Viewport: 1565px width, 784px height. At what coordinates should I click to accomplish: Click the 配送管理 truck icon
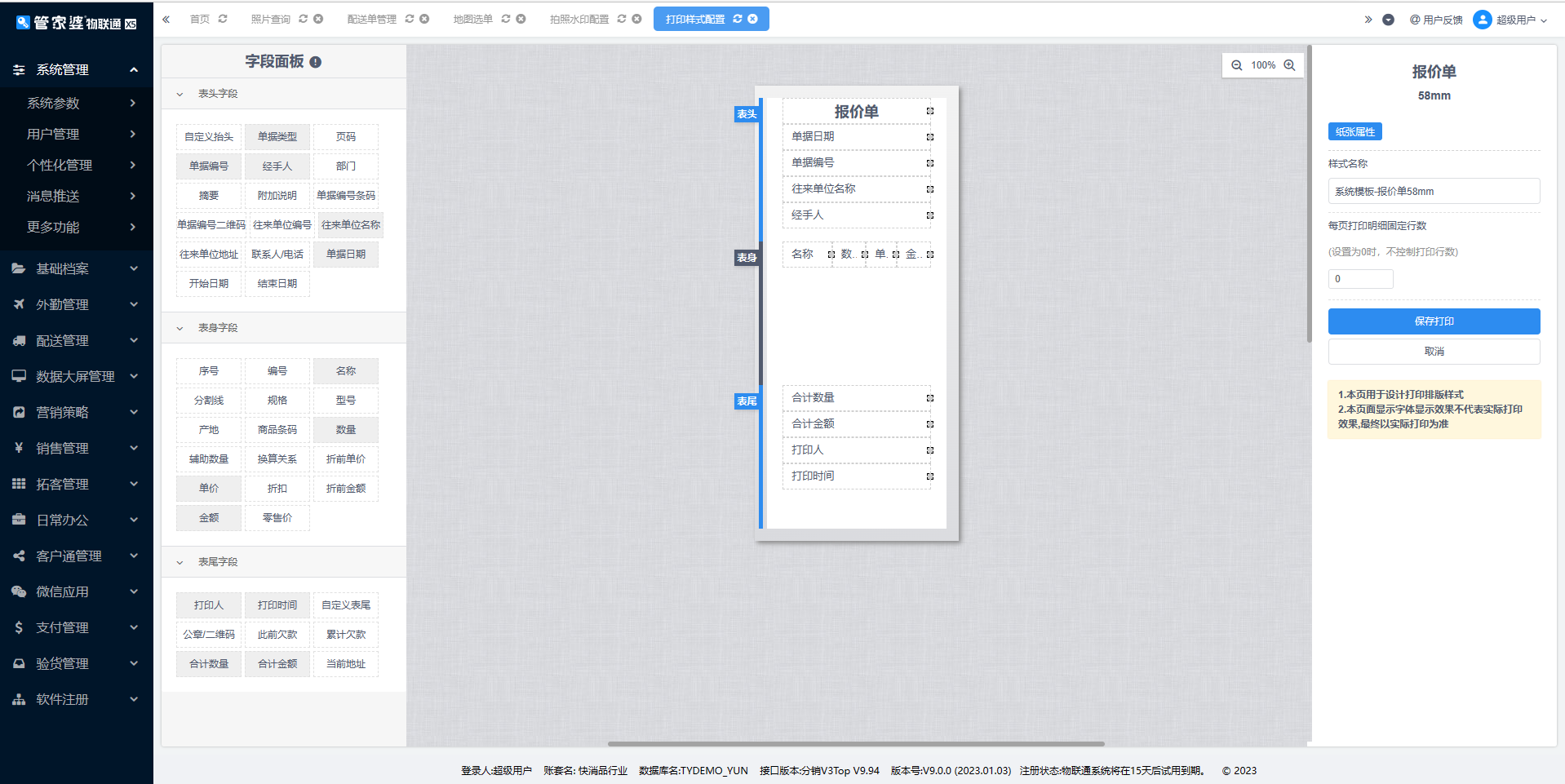click(x=19, y=340)
